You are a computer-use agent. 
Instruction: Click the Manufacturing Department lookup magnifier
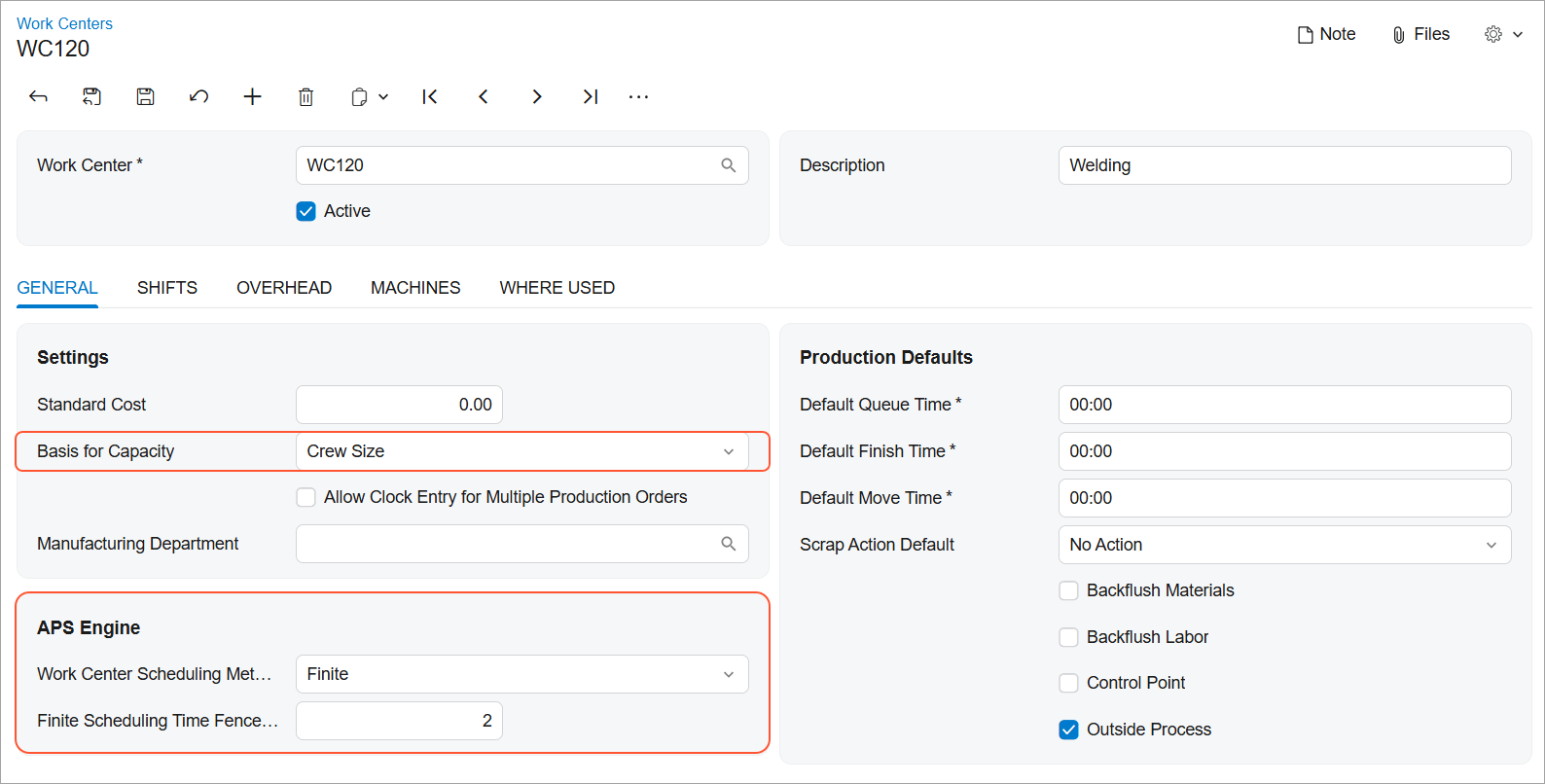pyautogui.click(x=729, y=544)
